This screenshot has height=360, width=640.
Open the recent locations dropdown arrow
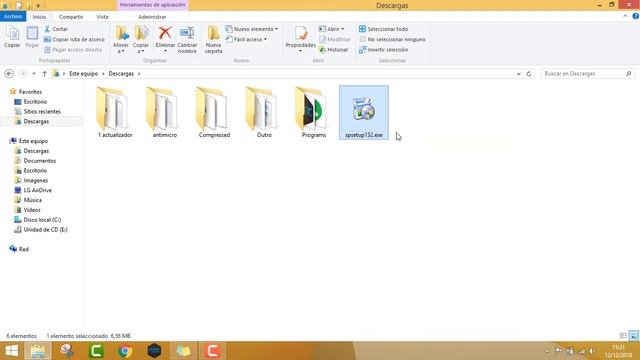[x=34, y=73]
